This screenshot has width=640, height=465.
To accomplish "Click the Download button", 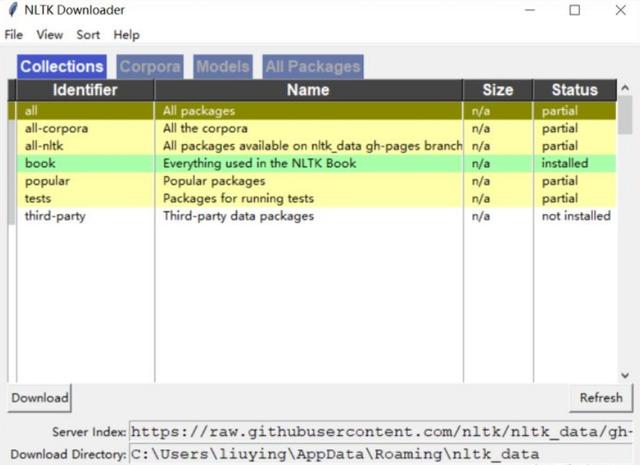I will (40, 398).
